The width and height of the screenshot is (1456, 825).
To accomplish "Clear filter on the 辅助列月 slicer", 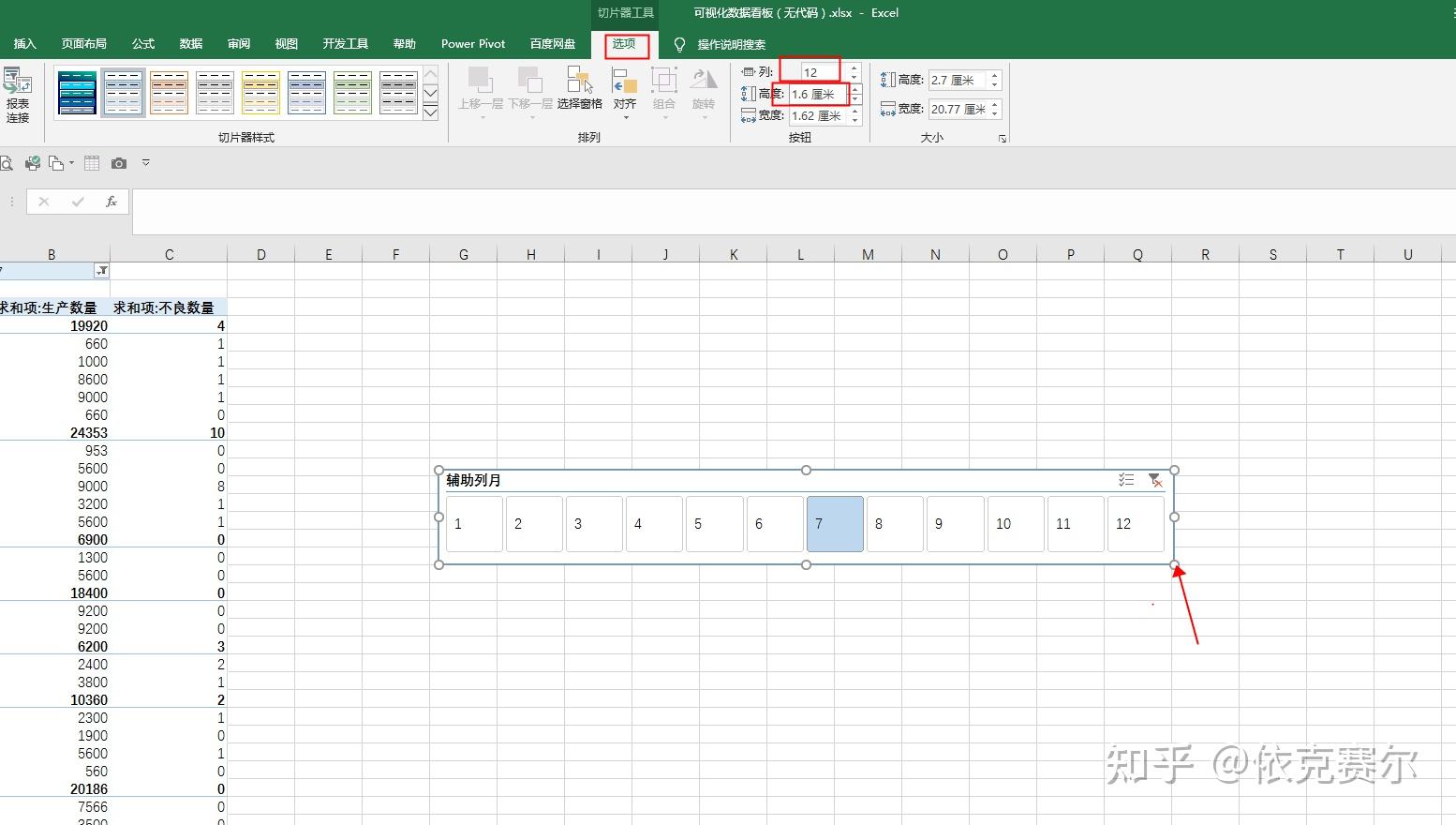I will point(1155,480).
